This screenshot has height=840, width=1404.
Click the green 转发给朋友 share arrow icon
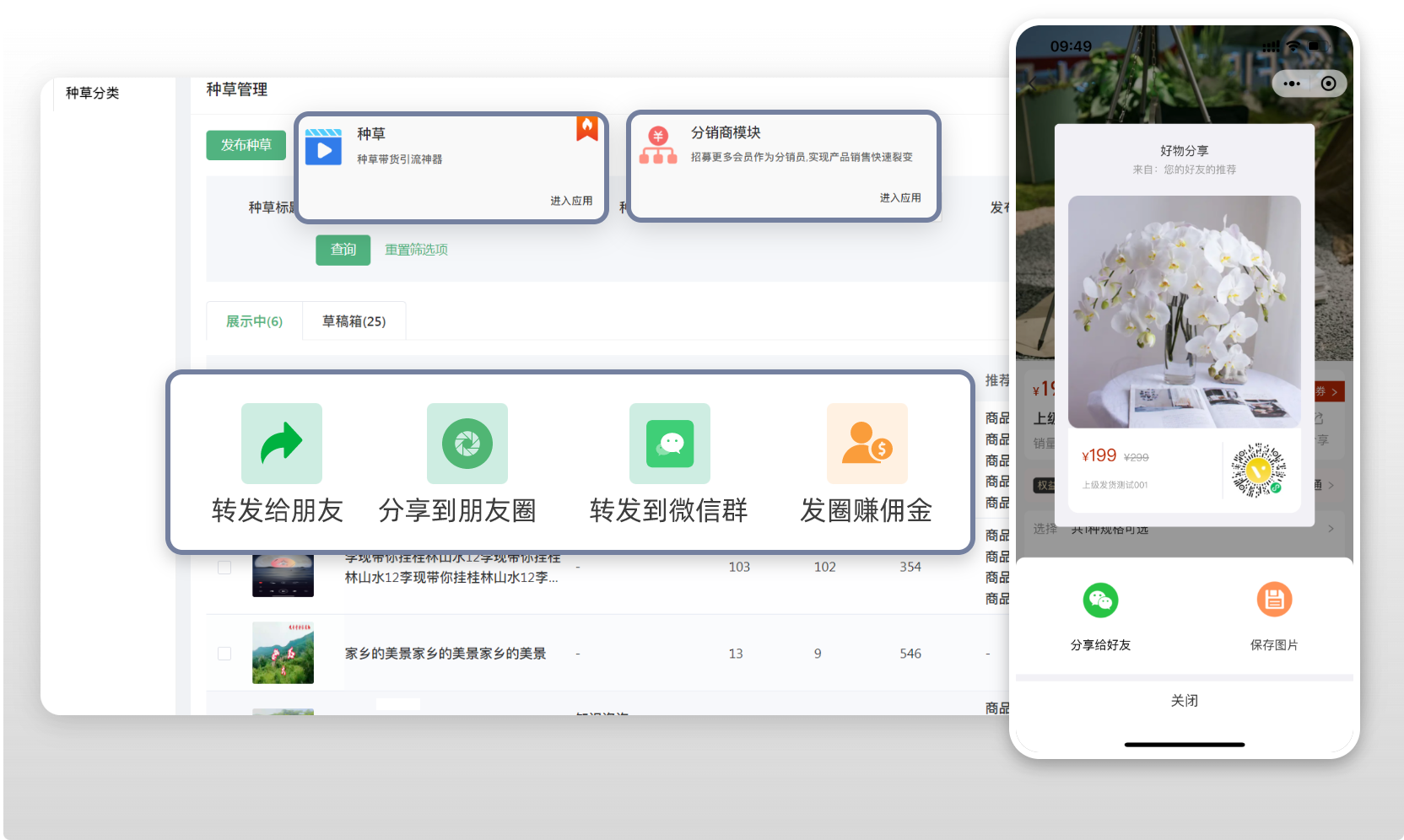pyautogui.click(x=281, y=443)
